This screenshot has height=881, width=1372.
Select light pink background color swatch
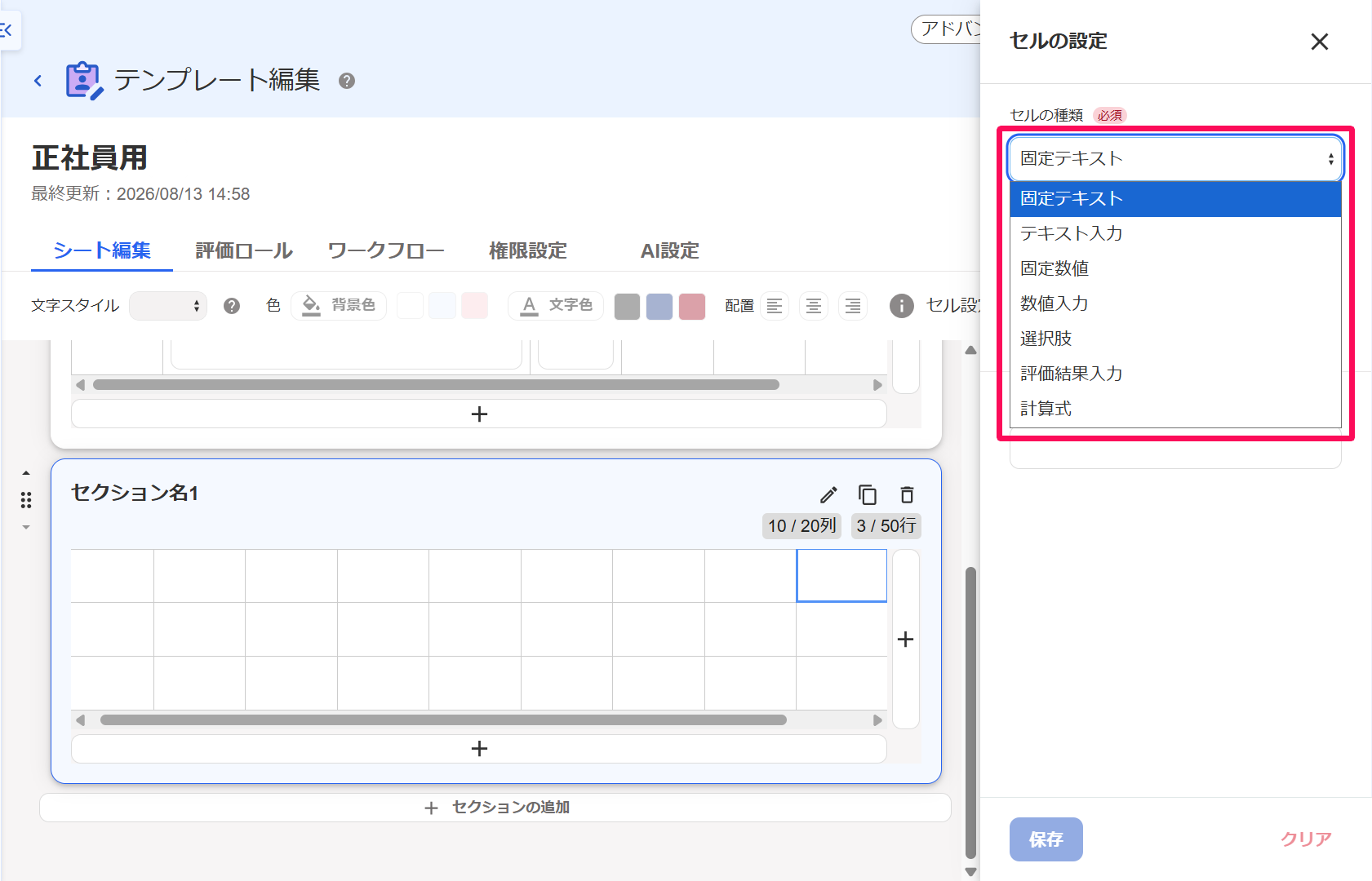[475, 306]
